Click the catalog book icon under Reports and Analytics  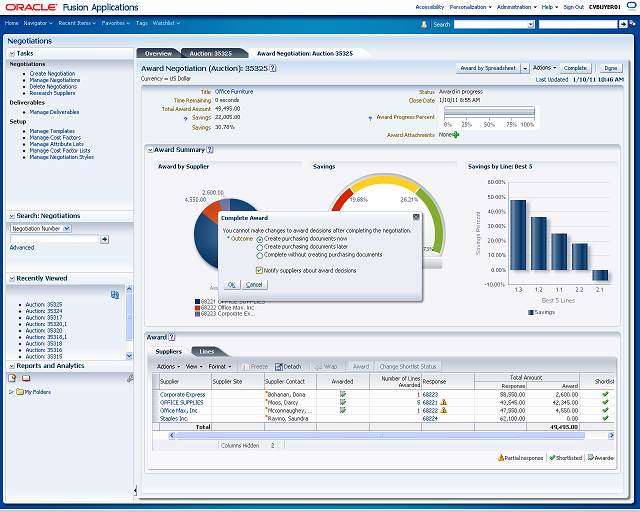tap(26, 378)
